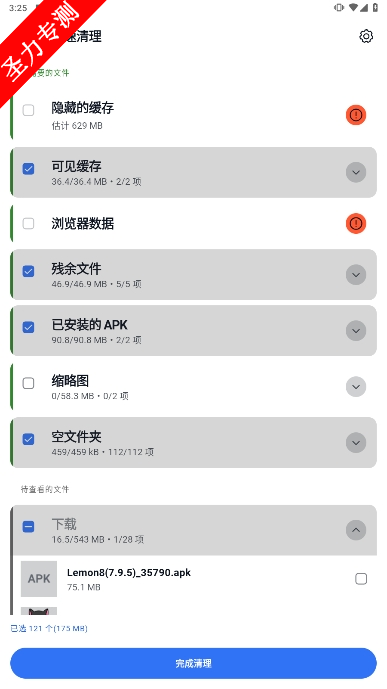Tap the Wi-Fi signal status icon
387x689 pixels.
(x=353, y=7)
